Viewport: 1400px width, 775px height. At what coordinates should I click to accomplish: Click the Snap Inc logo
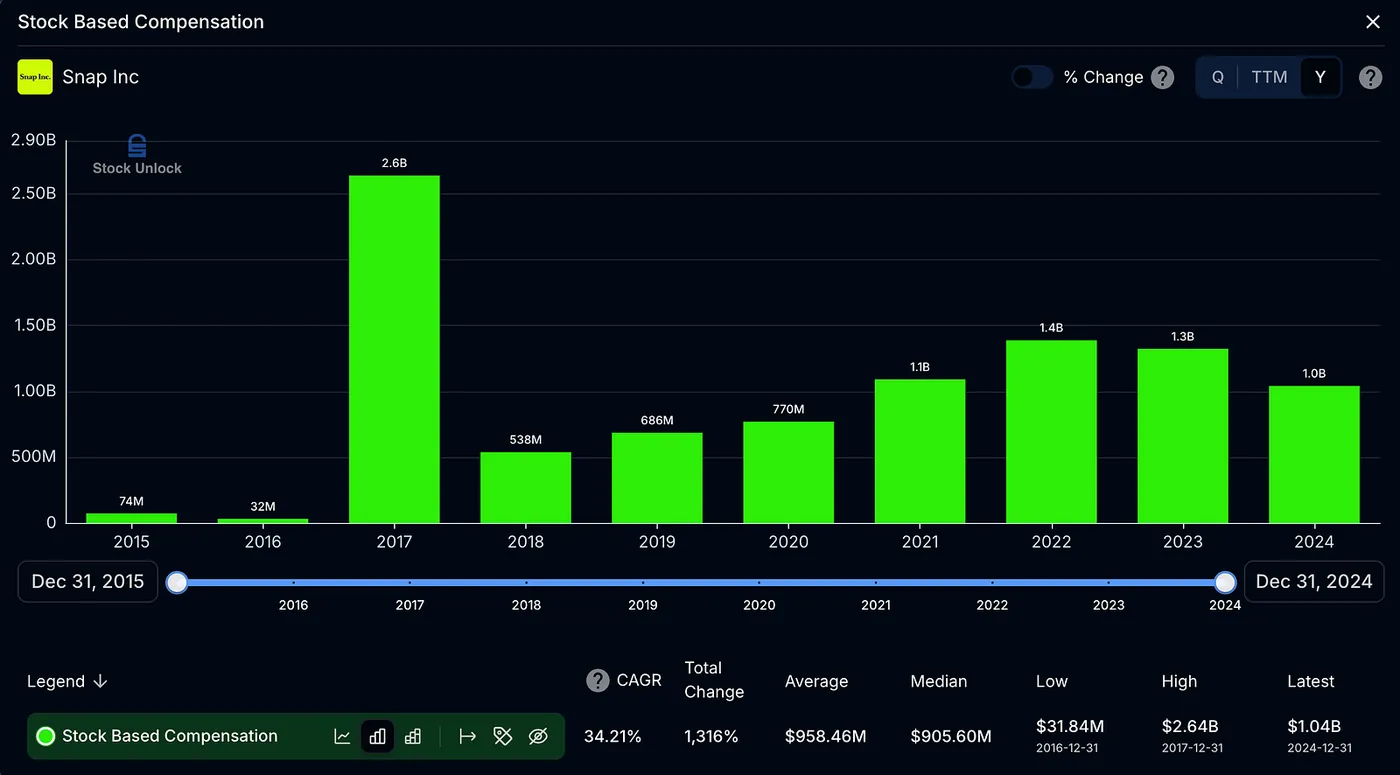[x=35, y=77]
